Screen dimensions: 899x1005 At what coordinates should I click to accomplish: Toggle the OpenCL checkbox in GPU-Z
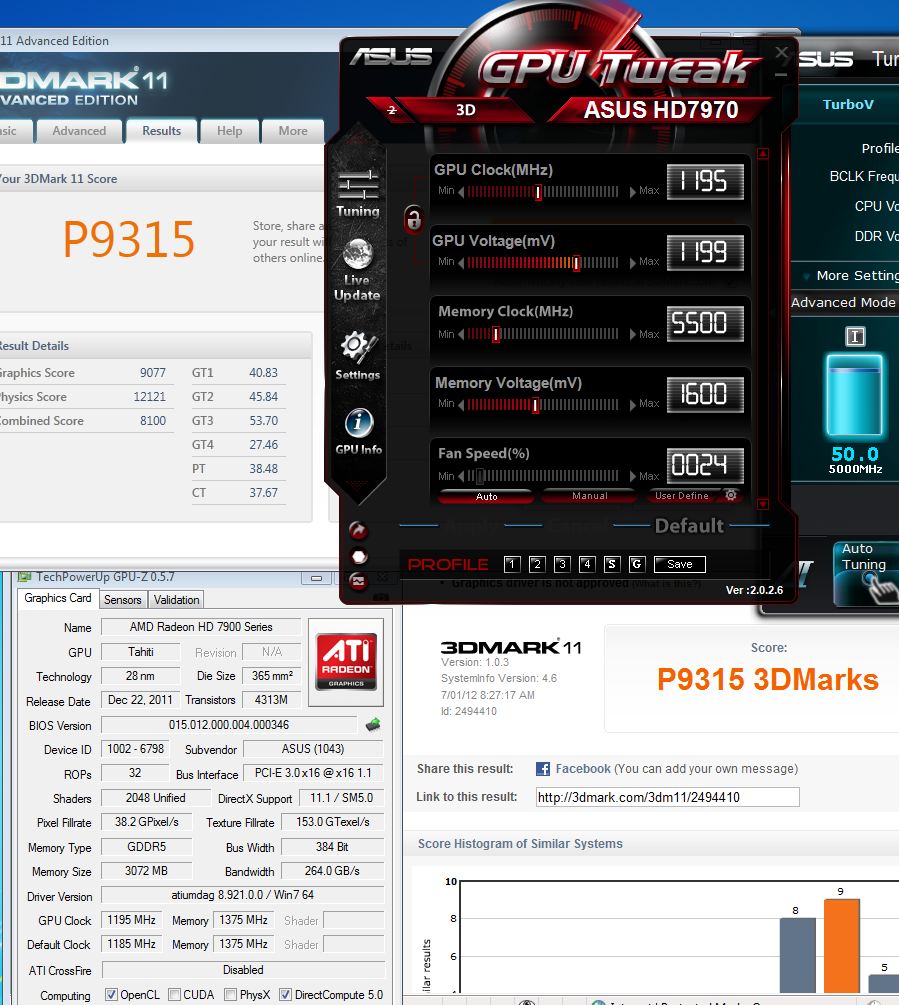[x=111, y=995]
